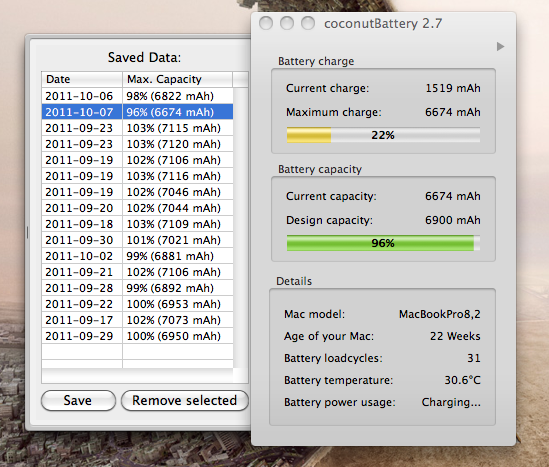Select the 2011-09-17 row
The height and width of the screenshot is (467, 549).
pos(137,320)
